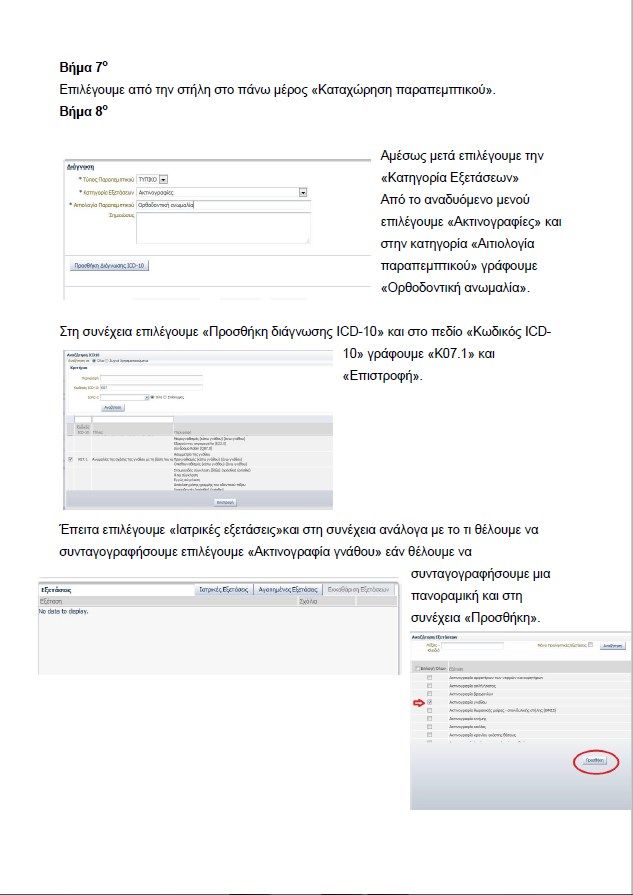The height and width of the screenshot is (895, 633).
Task: Choose the Επίσης radio button beside ICPC-2
Action: click(x=166, y=397)
